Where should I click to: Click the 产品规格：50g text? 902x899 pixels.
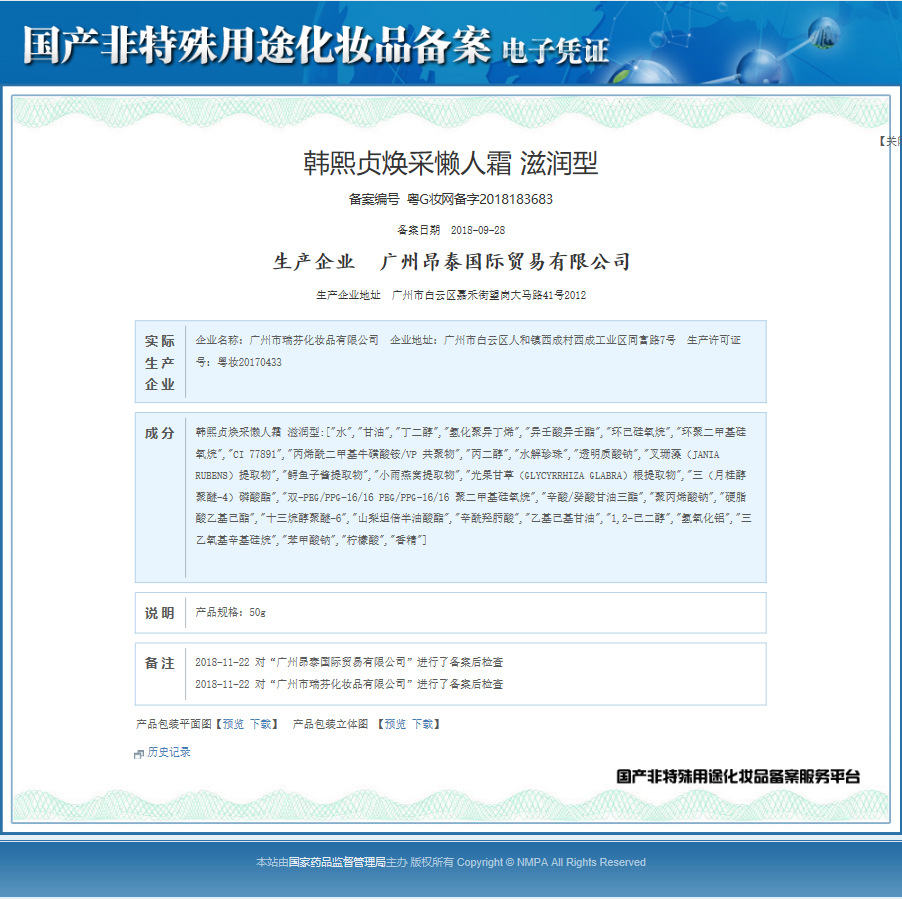[230, 613]
